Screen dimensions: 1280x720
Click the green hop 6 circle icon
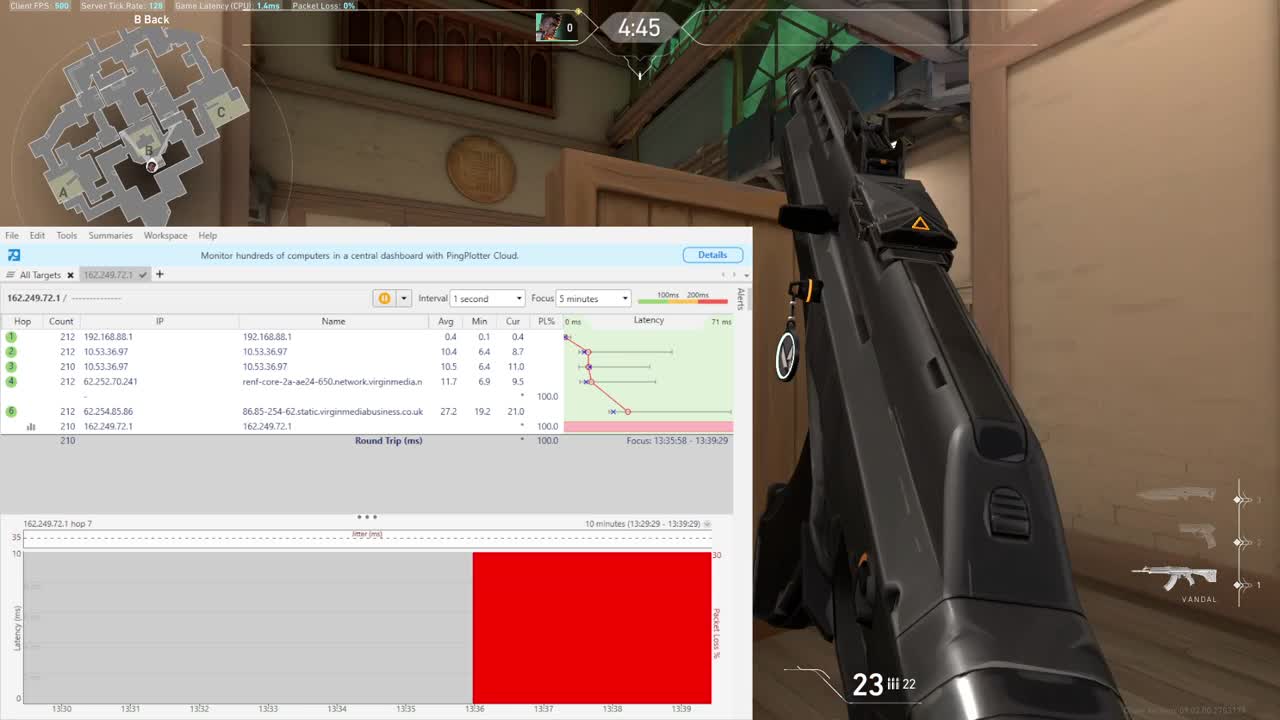[12, 411]
